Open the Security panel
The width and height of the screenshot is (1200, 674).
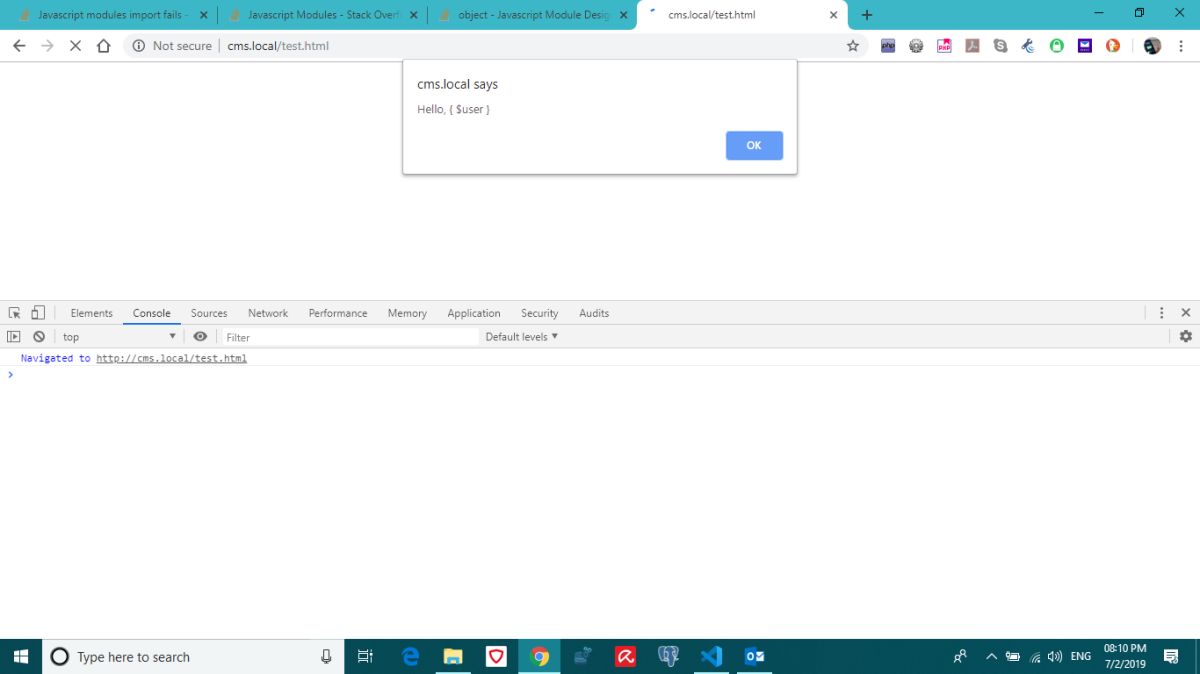pyautogui.click(x=539, y=313)
